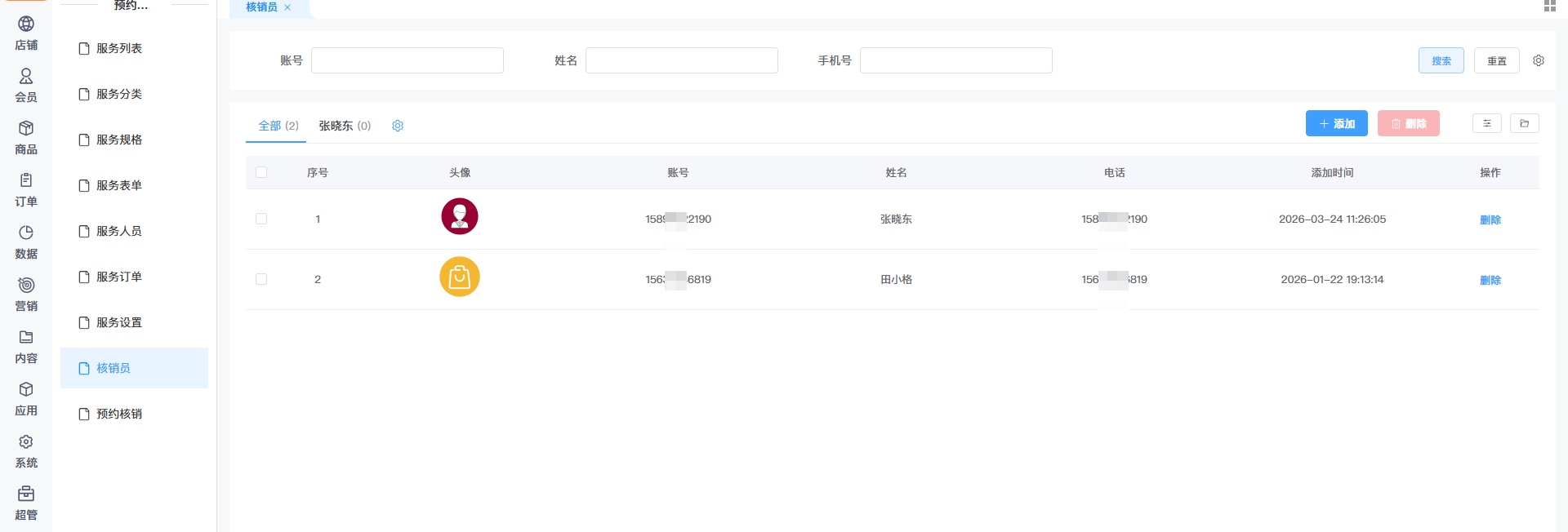
Task: Click the 搜索 search button
Action: pyautogui.click(x=1441, y=60)
